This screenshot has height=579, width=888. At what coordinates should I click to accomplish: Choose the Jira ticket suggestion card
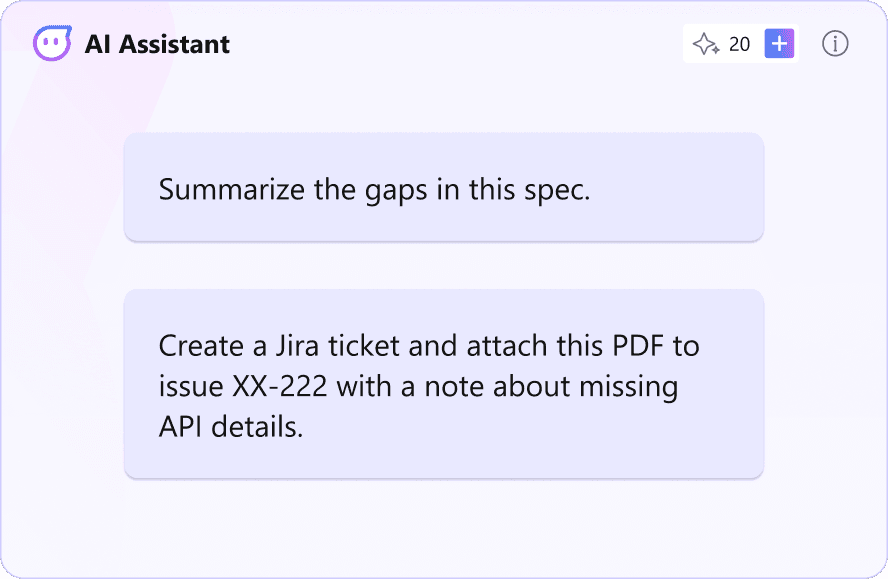[x=443, y=384]
